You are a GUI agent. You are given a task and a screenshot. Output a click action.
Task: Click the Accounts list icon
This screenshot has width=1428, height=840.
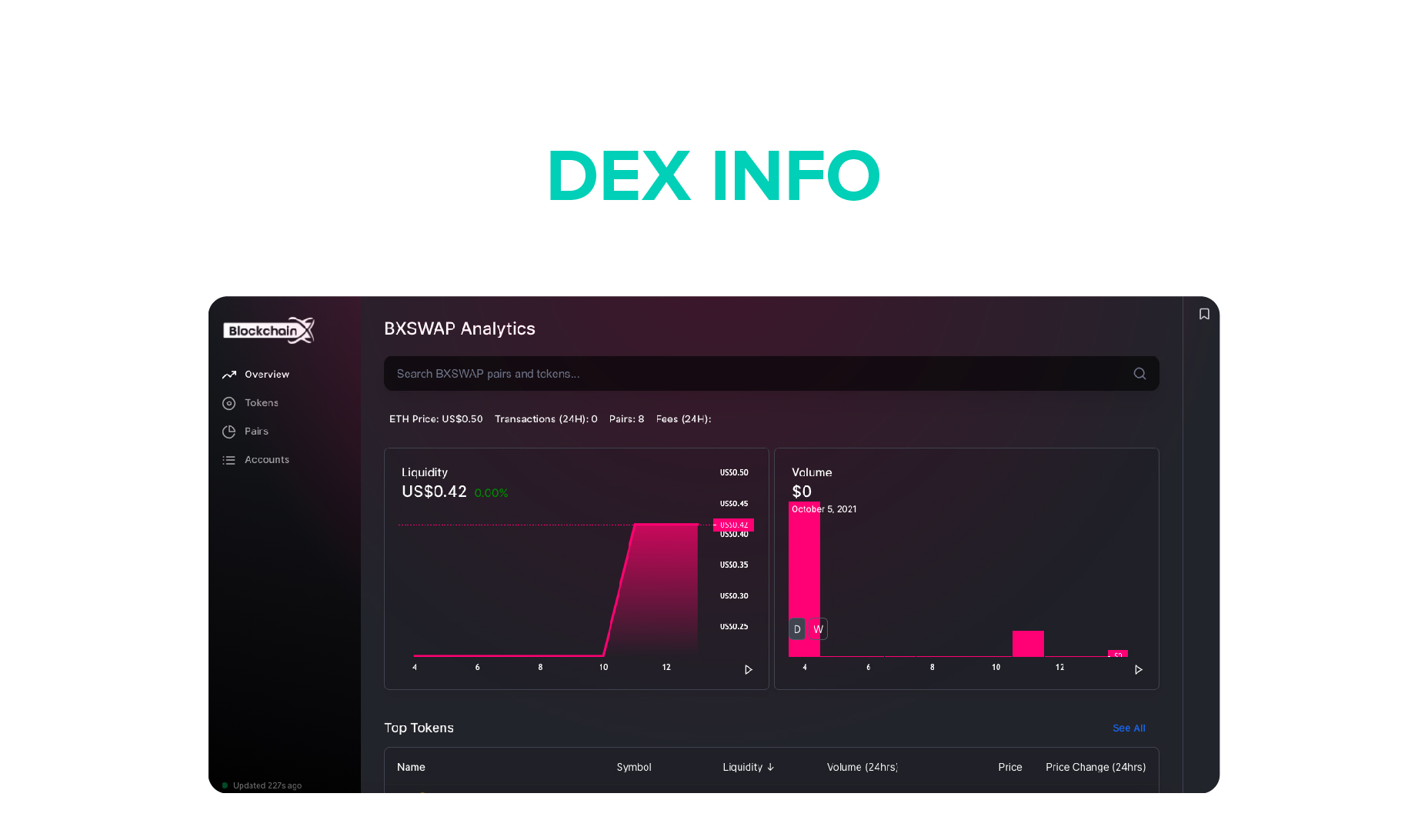point(229,460)
